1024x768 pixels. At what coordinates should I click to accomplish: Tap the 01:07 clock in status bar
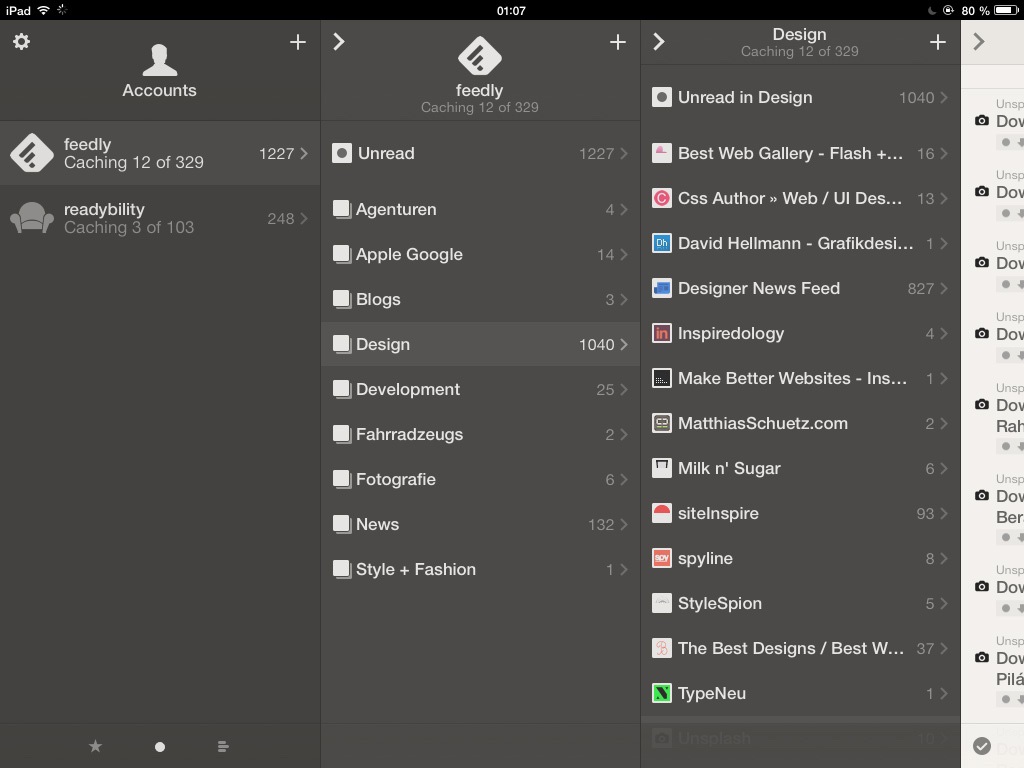pos(511,10)
